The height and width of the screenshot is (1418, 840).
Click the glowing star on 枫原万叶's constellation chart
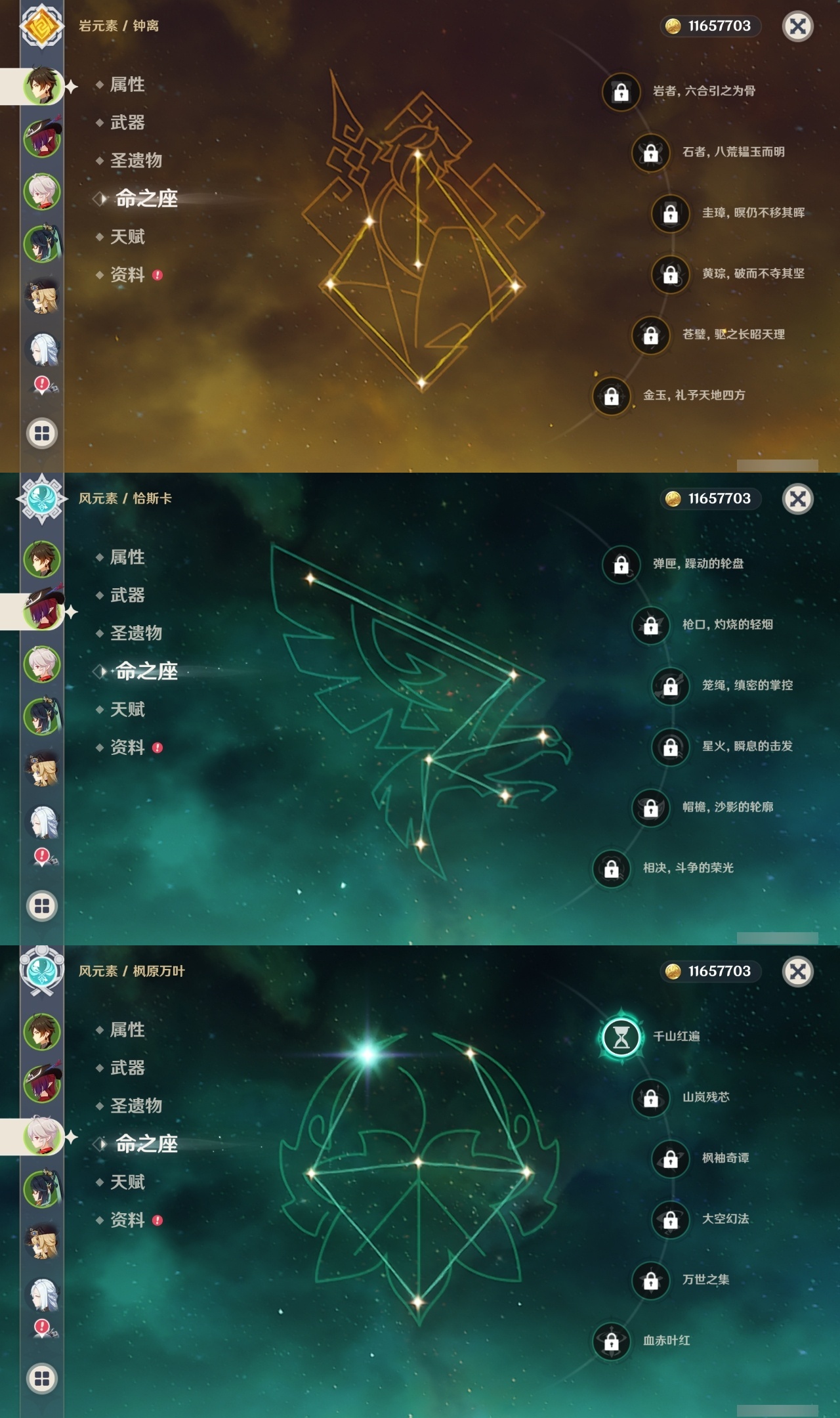point(367,1054)
